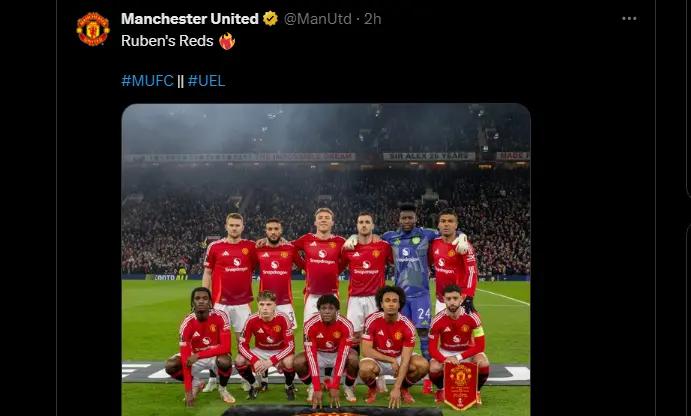Open the post via the 2h timestamp
This screenshot has width=691, height=416.
372,19
